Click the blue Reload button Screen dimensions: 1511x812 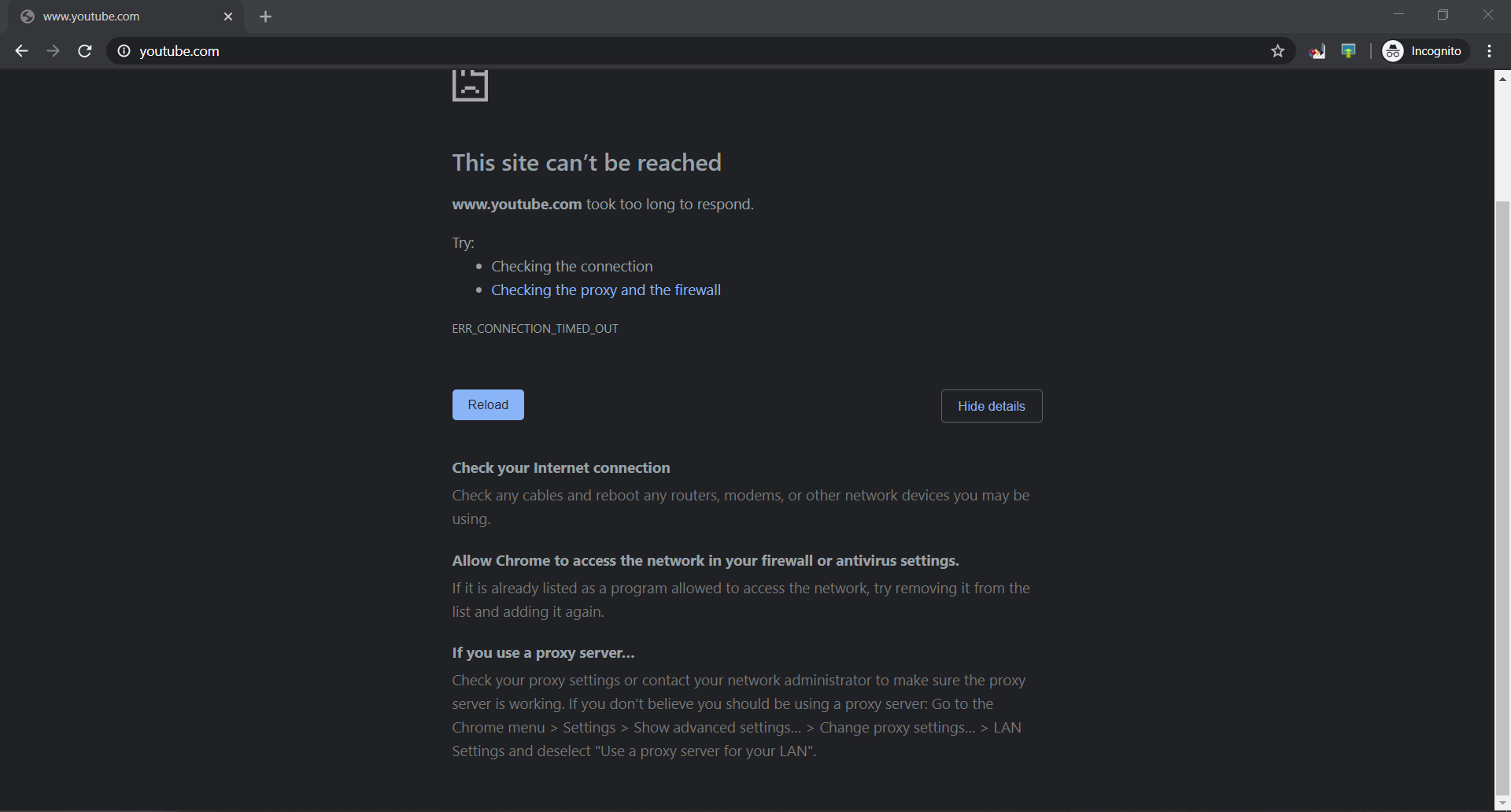point(488,404)
